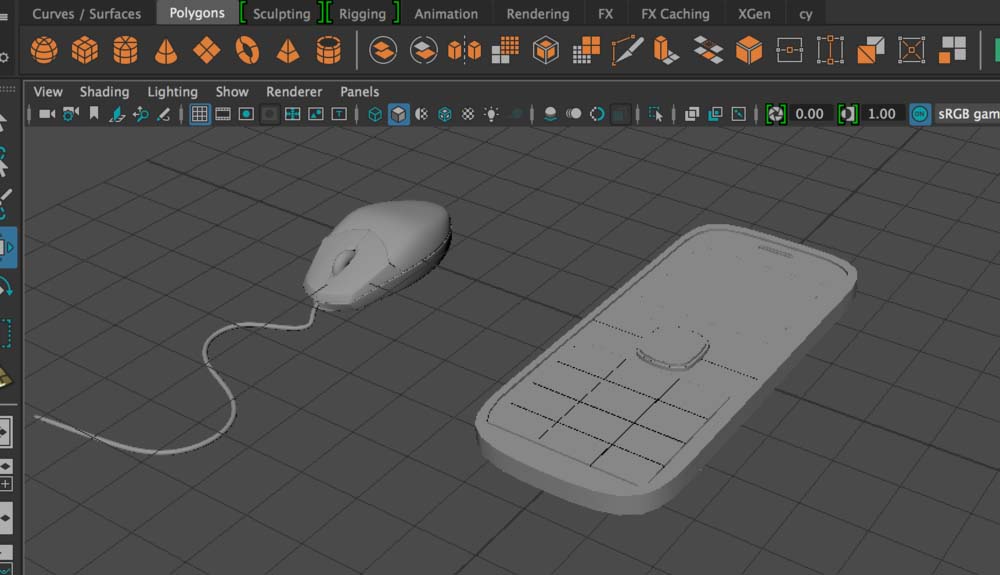Create a polygon torus from the shelf

pos(247,49)
